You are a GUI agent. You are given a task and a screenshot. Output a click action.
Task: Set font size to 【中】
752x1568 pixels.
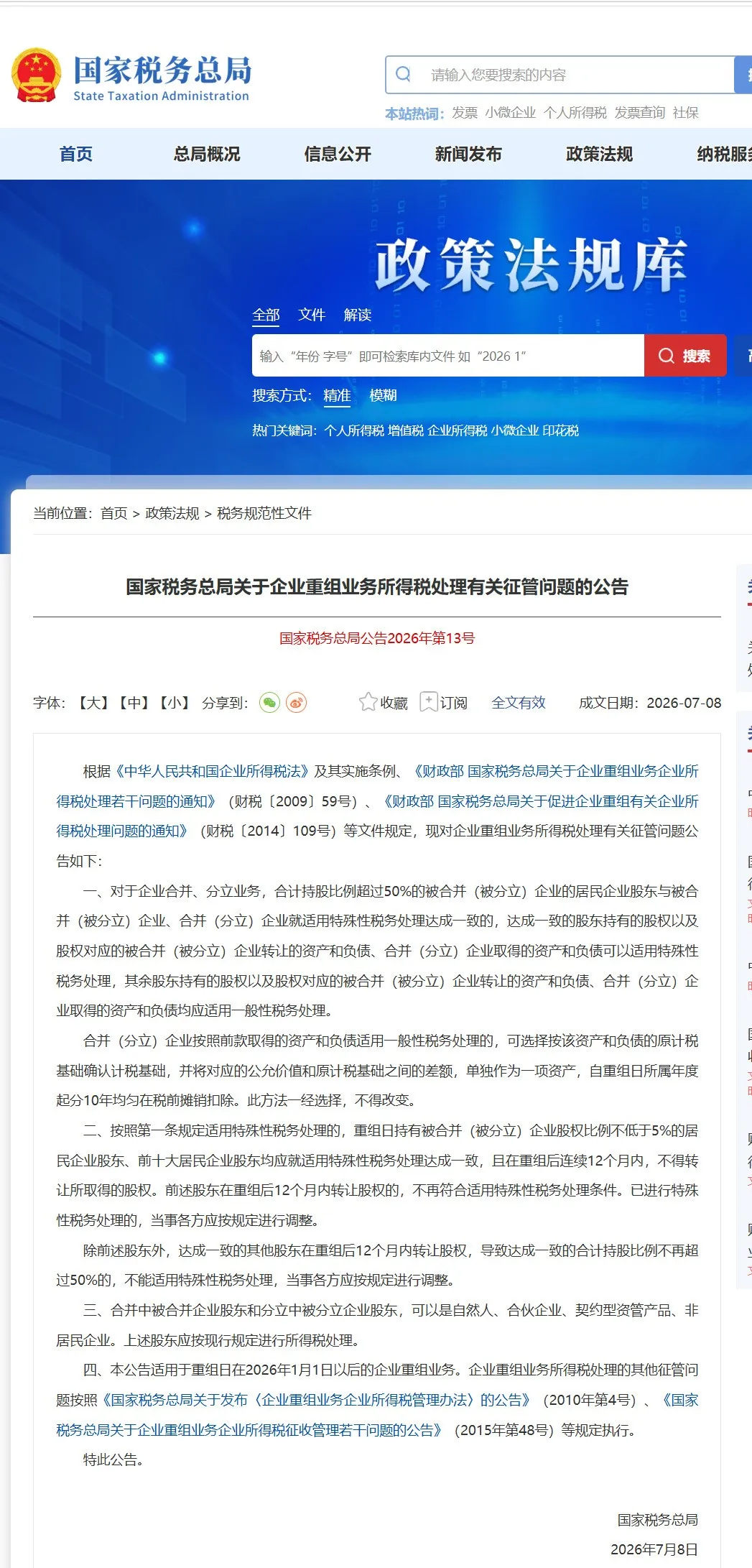point(134,703)
